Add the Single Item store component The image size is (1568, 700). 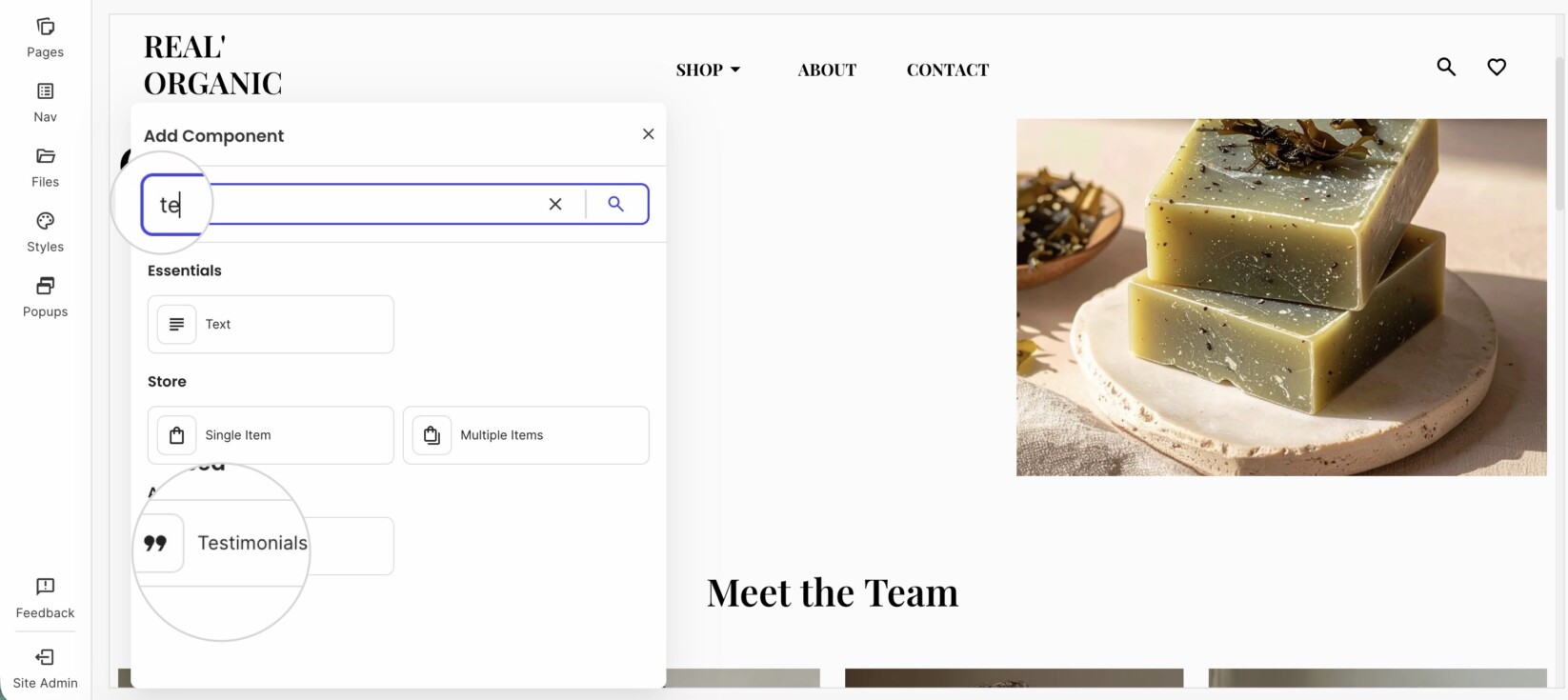pyautogui.click(x=271, y=435)
